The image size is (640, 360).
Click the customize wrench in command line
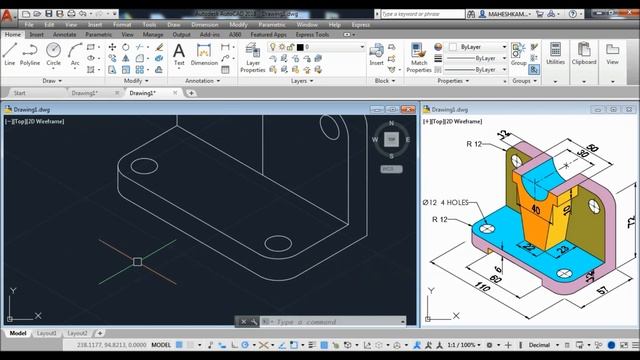pos(253,322)
